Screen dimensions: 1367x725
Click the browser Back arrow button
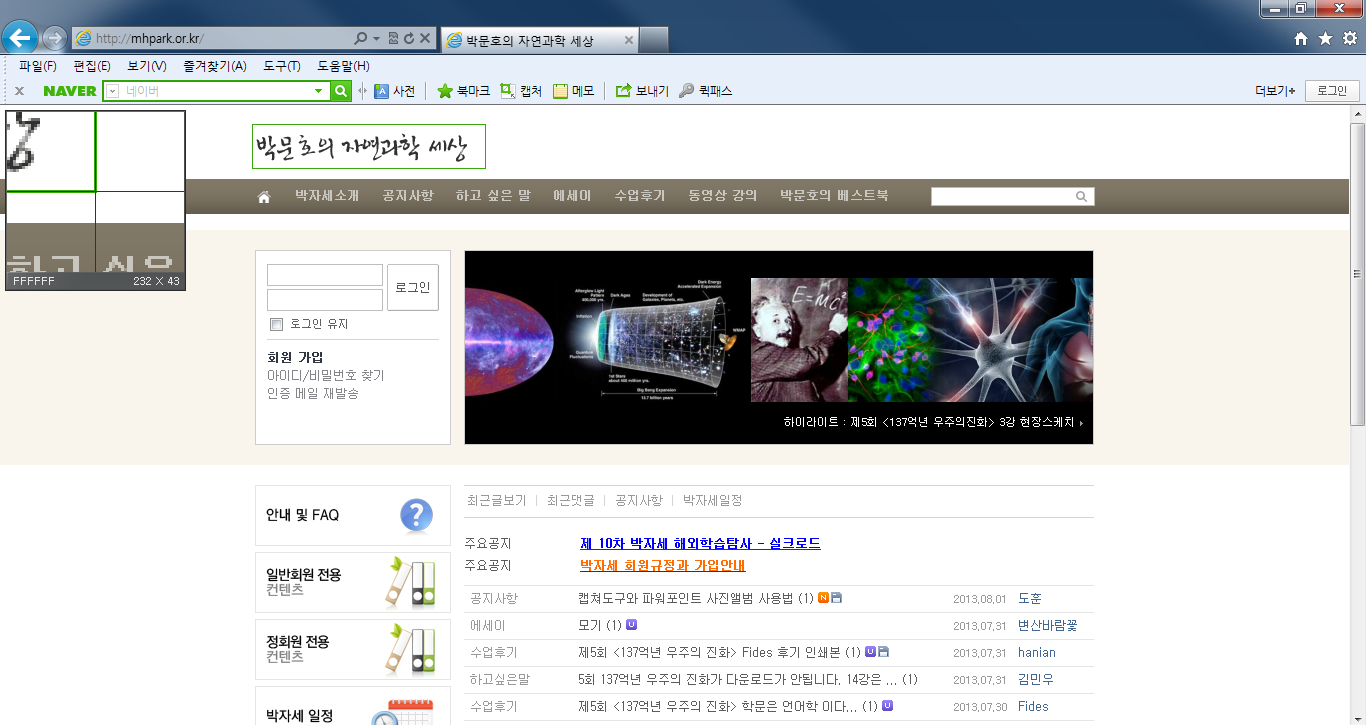[19, 39]
